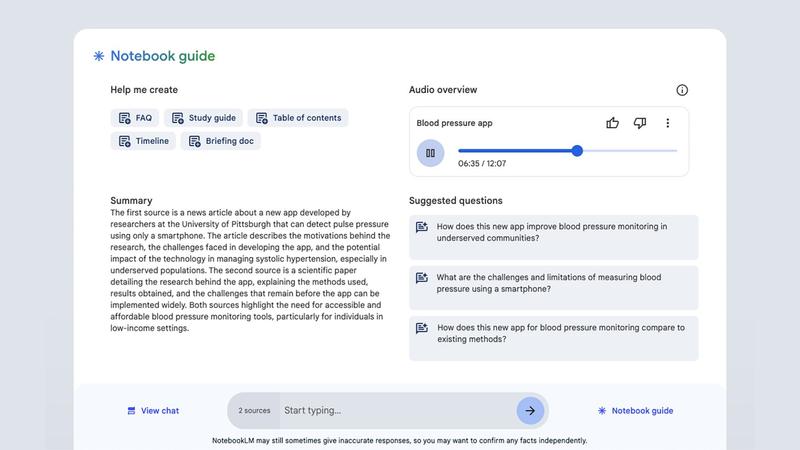
Task: Click the FAQ chip document icon
Action: click(x=124, y=118)
